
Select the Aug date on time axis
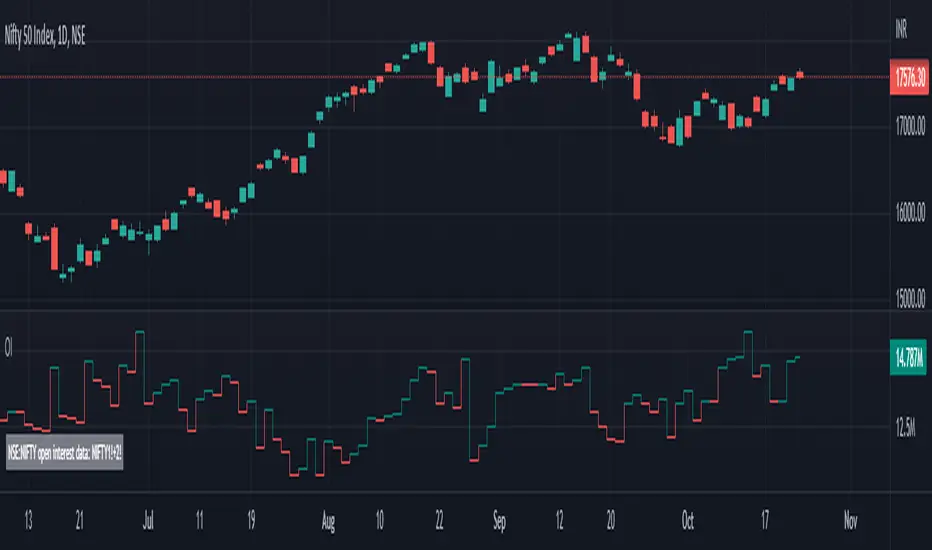coord(328,521)
